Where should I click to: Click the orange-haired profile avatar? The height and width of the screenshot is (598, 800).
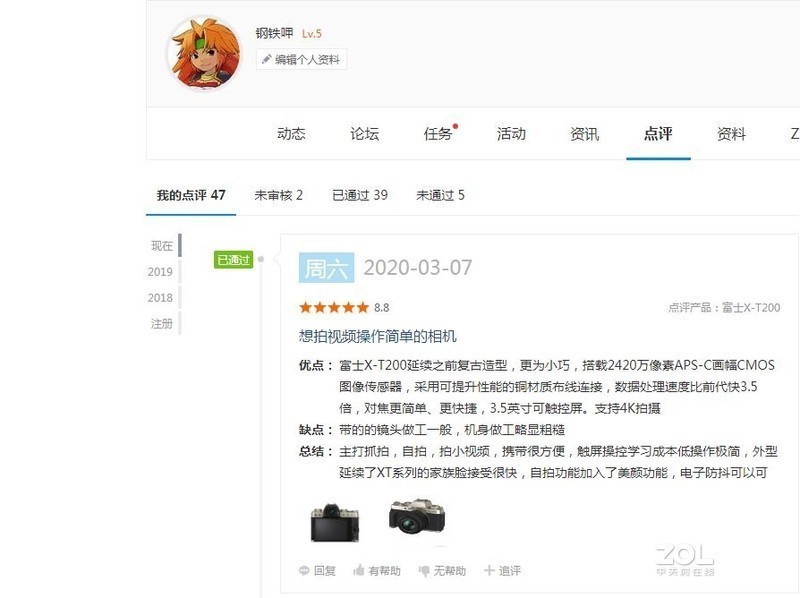205,54
